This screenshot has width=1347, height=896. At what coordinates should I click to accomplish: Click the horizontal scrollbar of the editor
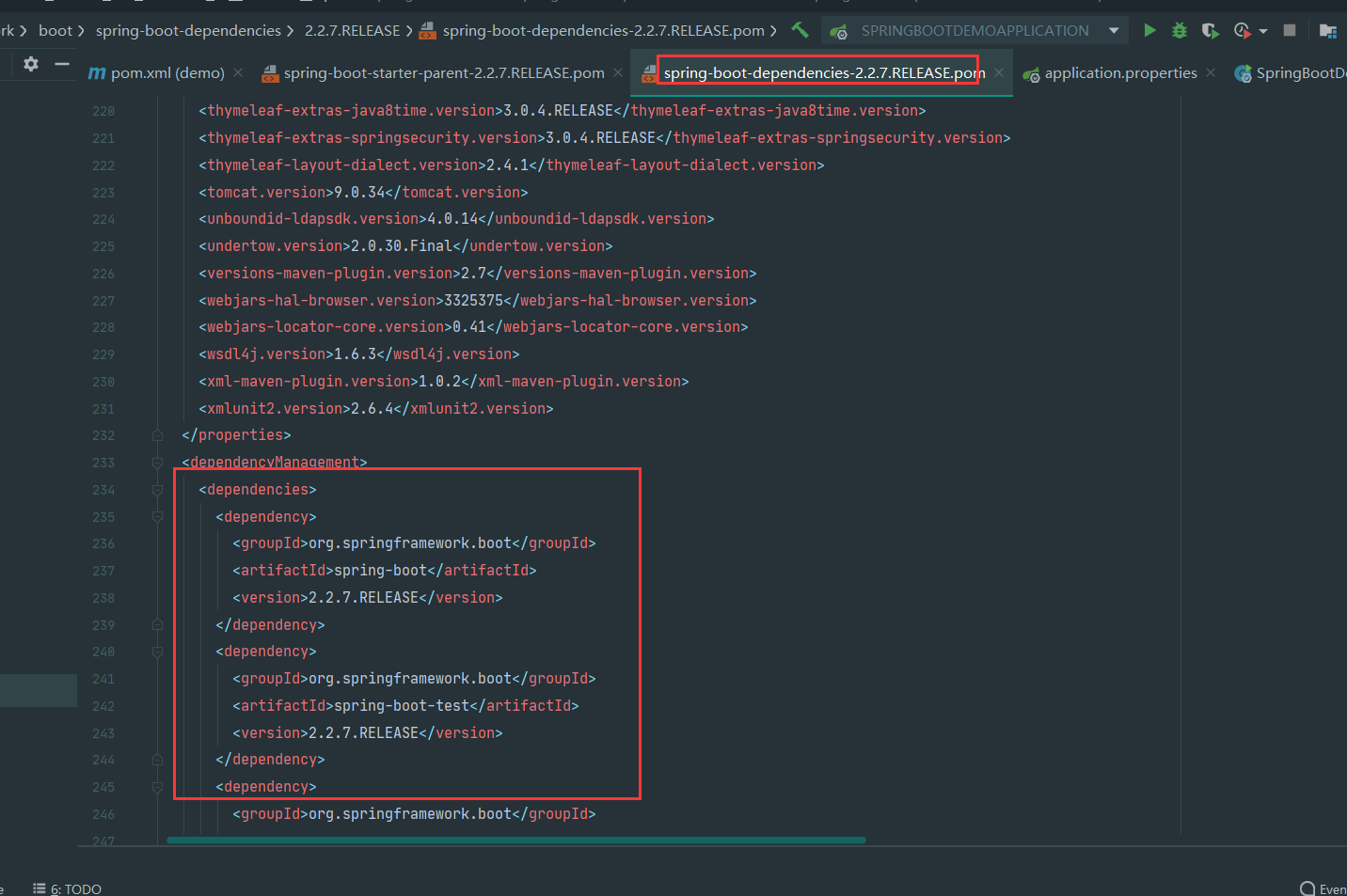pos(516,841)
